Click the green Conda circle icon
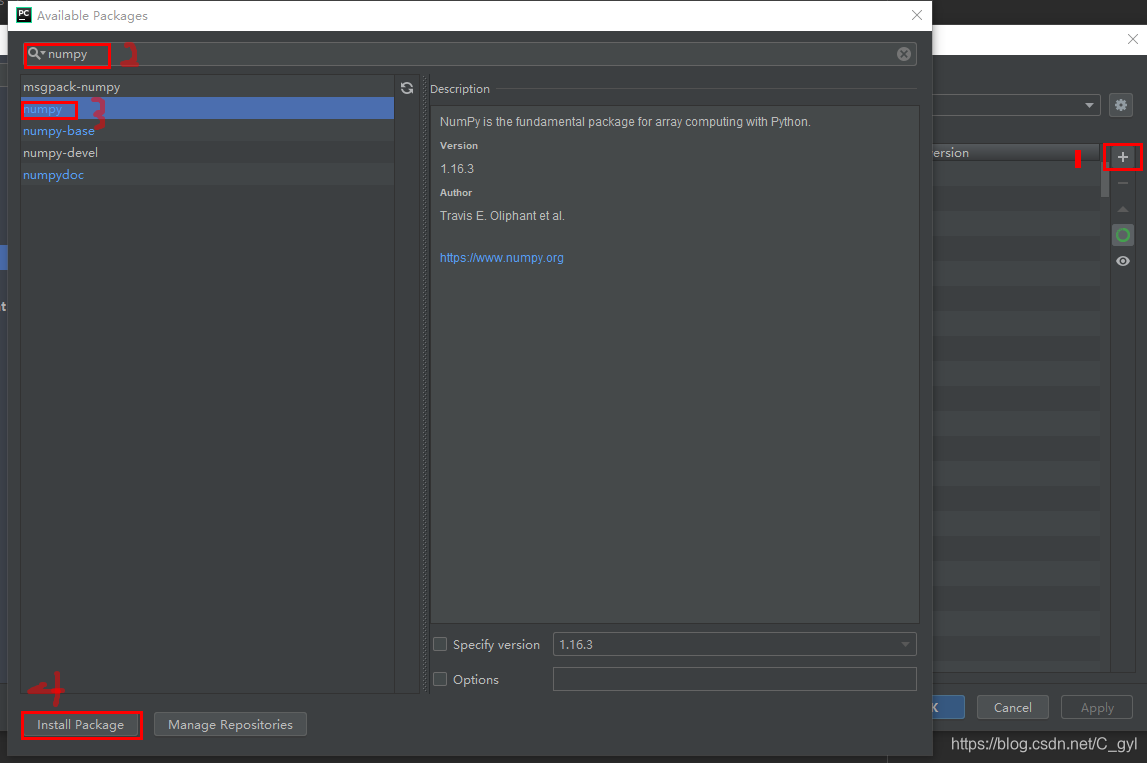The height and width of the screenshot is (763, 1147). (1123, 235)
